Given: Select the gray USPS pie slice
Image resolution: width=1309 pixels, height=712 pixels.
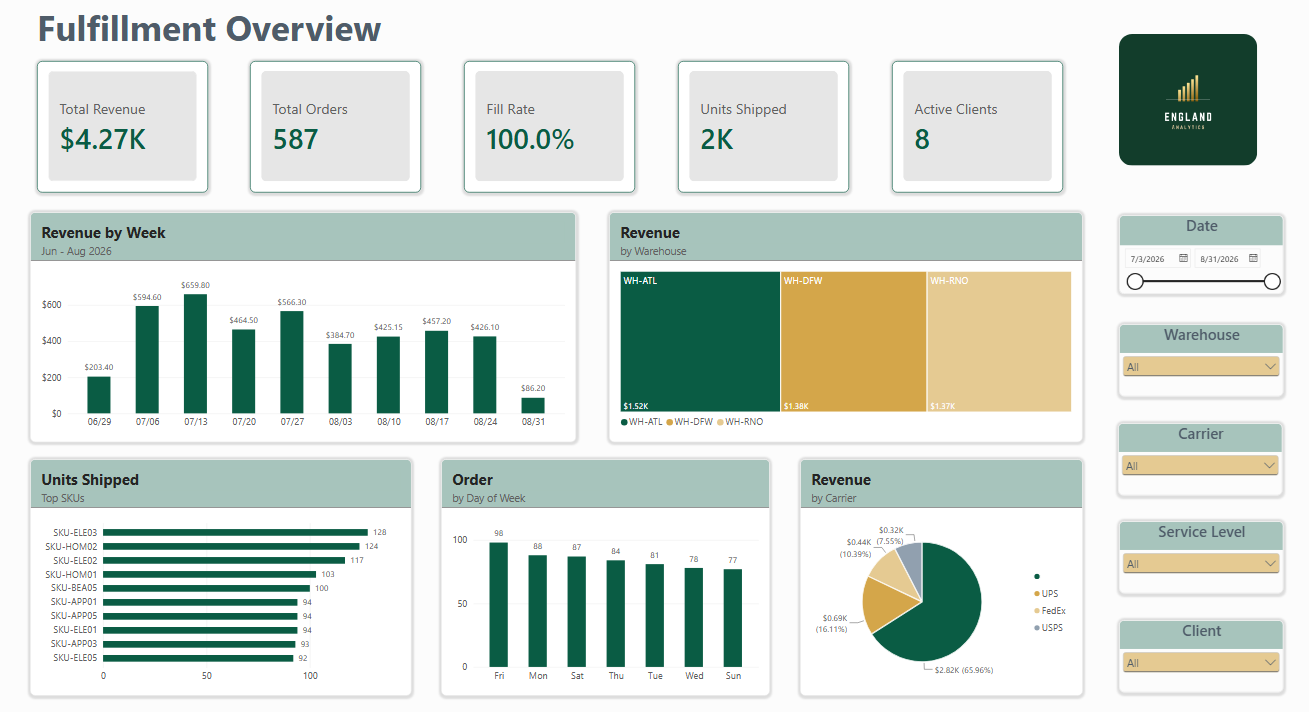Looking at the screenshot, I should pyautogui.click(x=909, y=565).
